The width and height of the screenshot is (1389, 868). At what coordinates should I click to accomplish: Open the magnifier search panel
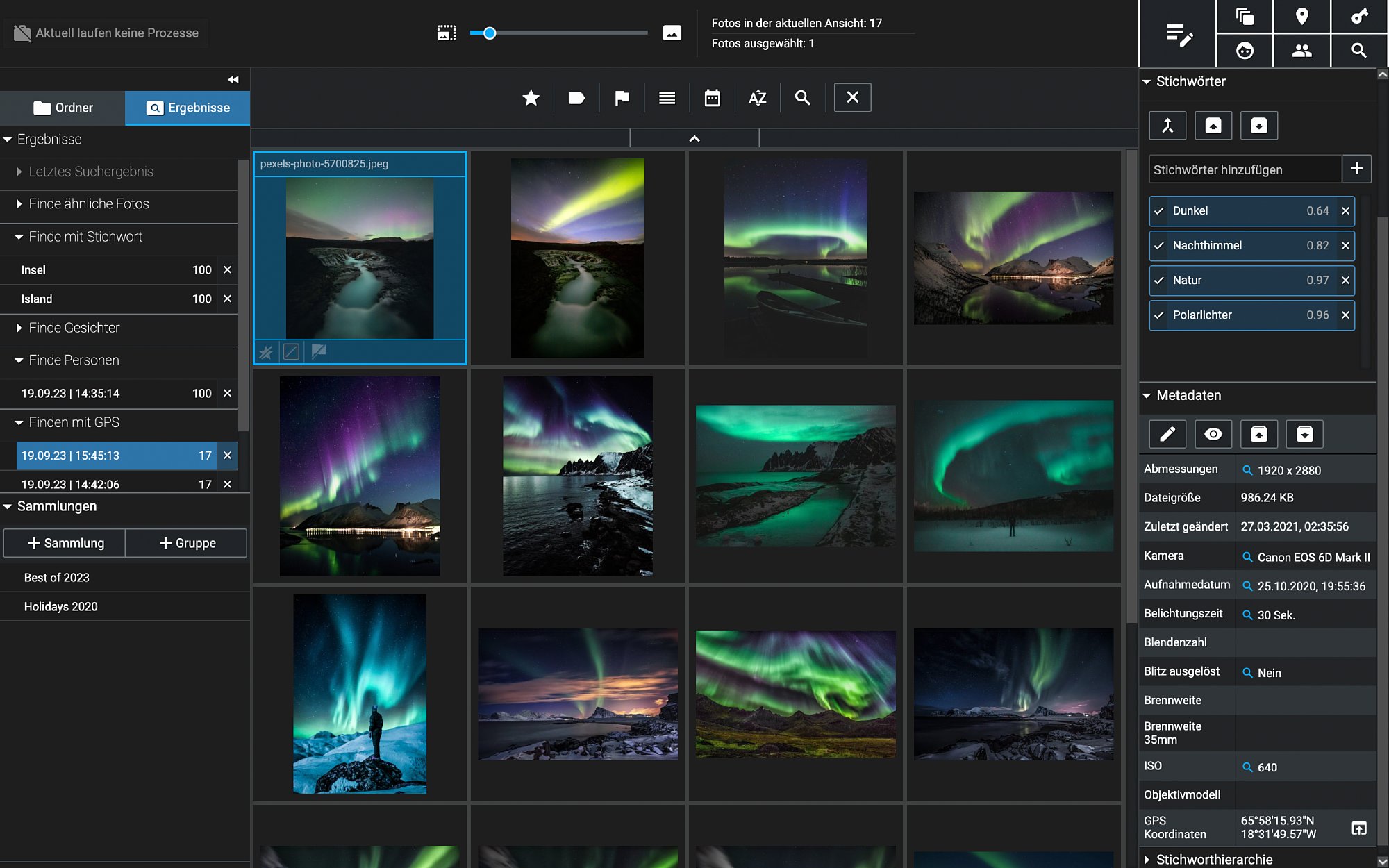[x=1359, y=51]
